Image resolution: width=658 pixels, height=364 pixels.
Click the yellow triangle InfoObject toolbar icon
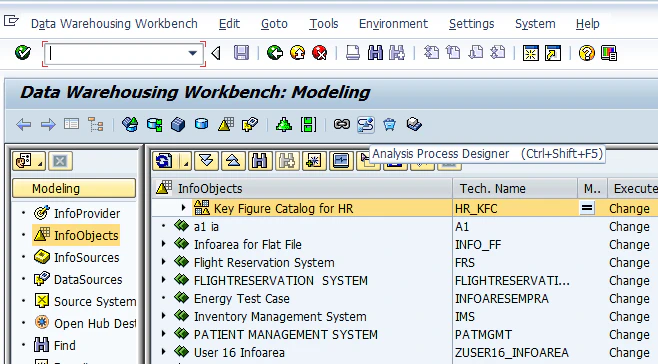(226, 124)
